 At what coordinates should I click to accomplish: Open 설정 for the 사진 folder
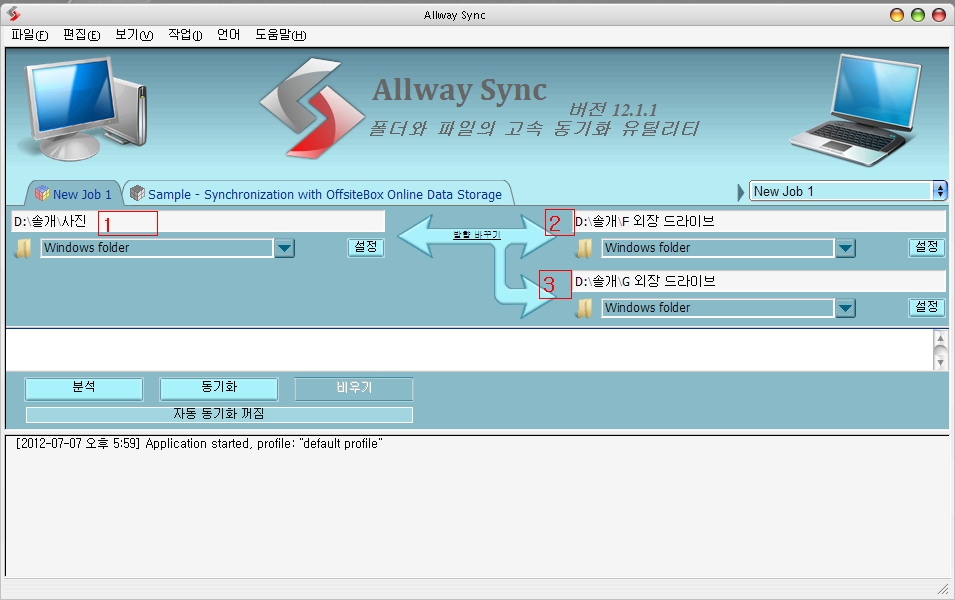(x=366, y=247)
